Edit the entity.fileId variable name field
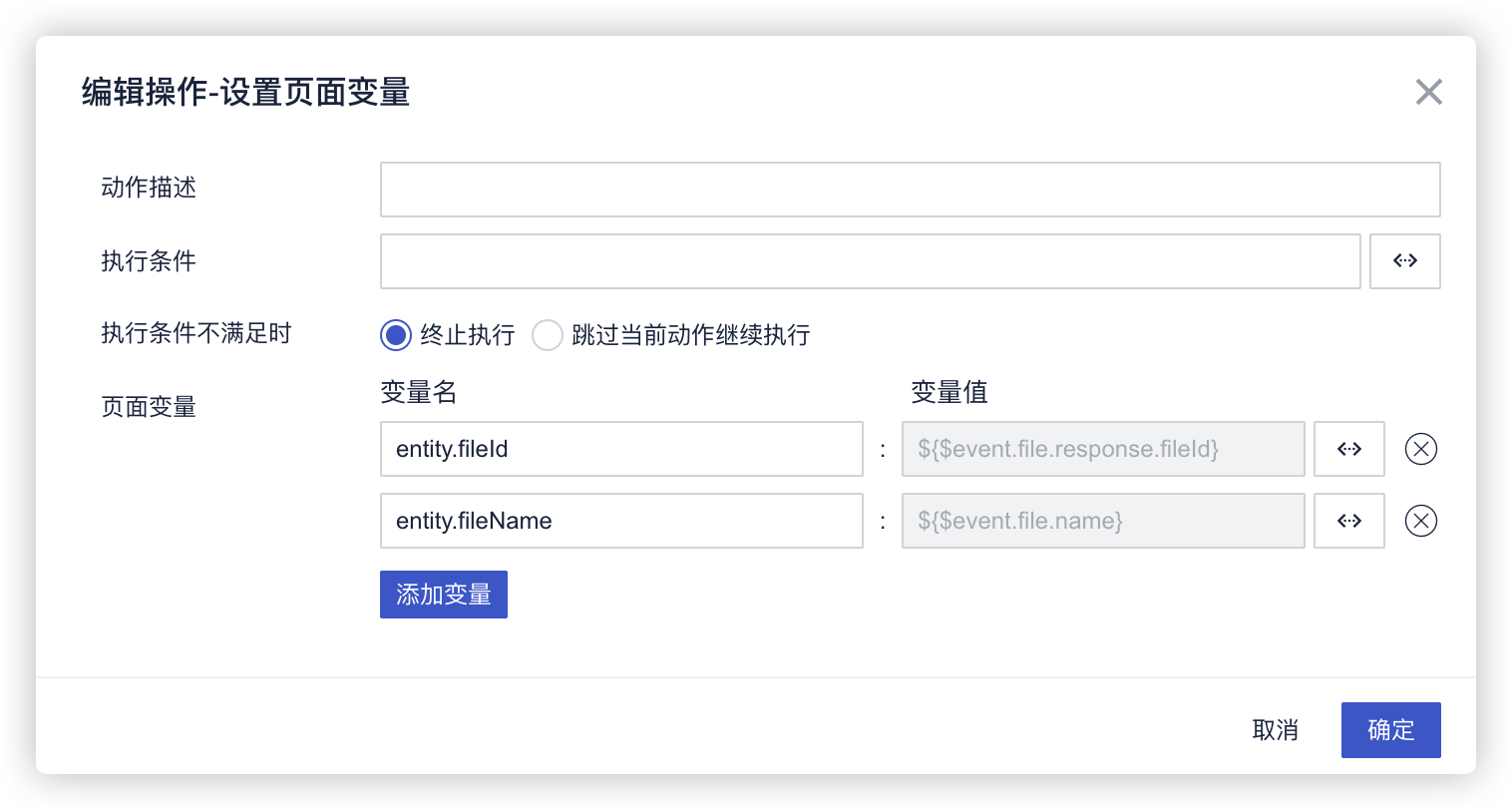Screen dimensions: 1512x810 click(620, 449)
